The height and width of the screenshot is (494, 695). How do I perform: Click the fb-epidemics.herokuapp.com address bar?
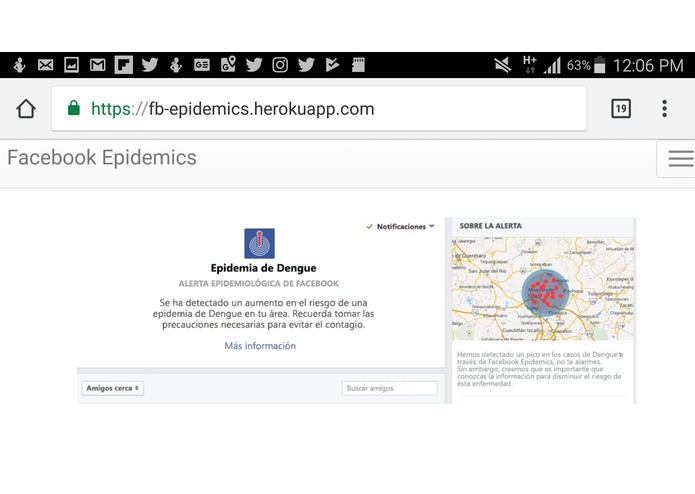(319, 109)
